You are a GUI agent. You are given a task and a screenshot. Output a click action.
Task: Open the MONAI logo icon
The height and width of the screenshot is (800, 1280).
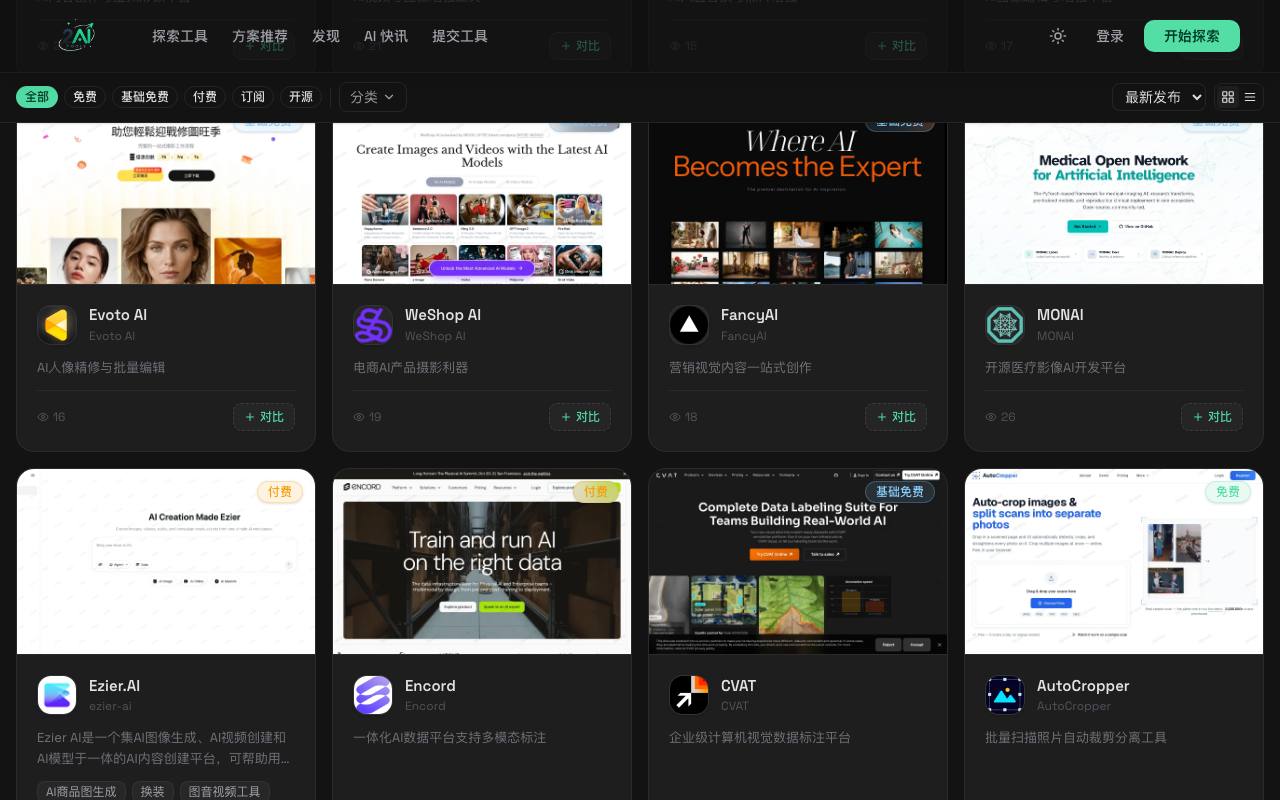click(x=1005, y=325)
